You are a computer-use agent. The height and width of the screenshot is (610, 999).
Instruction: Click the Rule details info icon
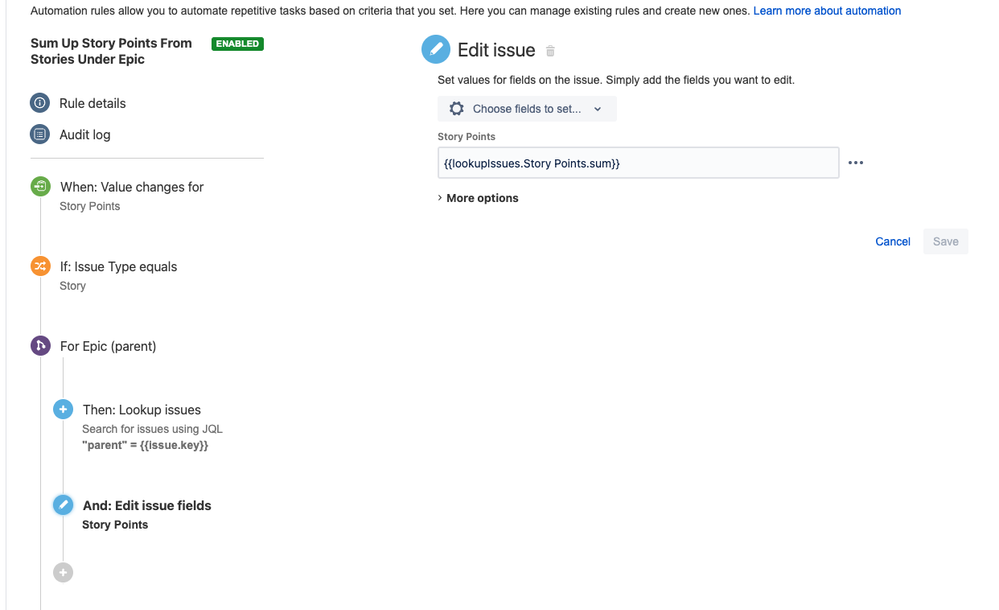(x=40, y=103)
